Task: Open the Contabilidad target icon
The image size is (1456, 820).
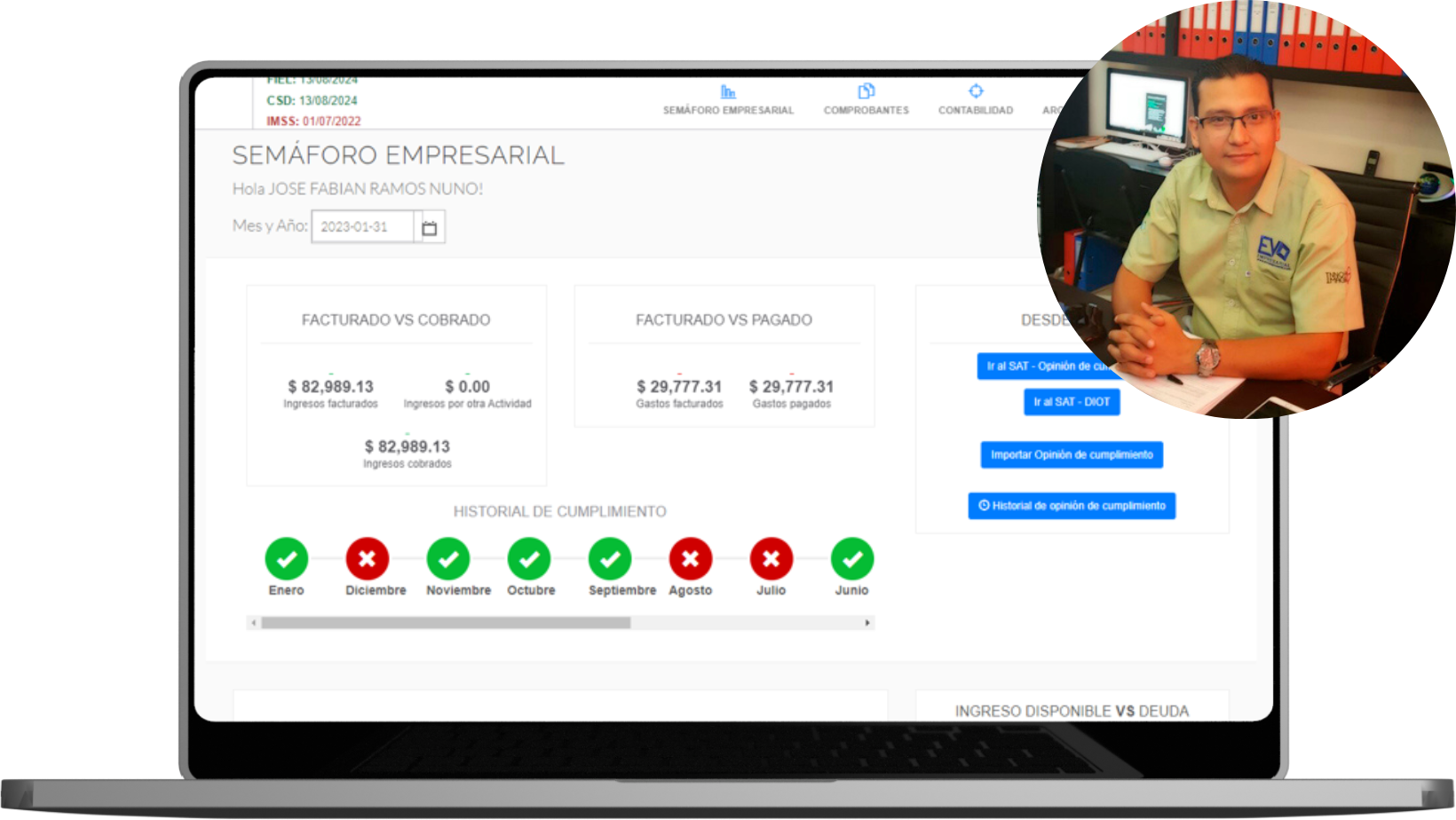Action: click(x=976, y=91)
